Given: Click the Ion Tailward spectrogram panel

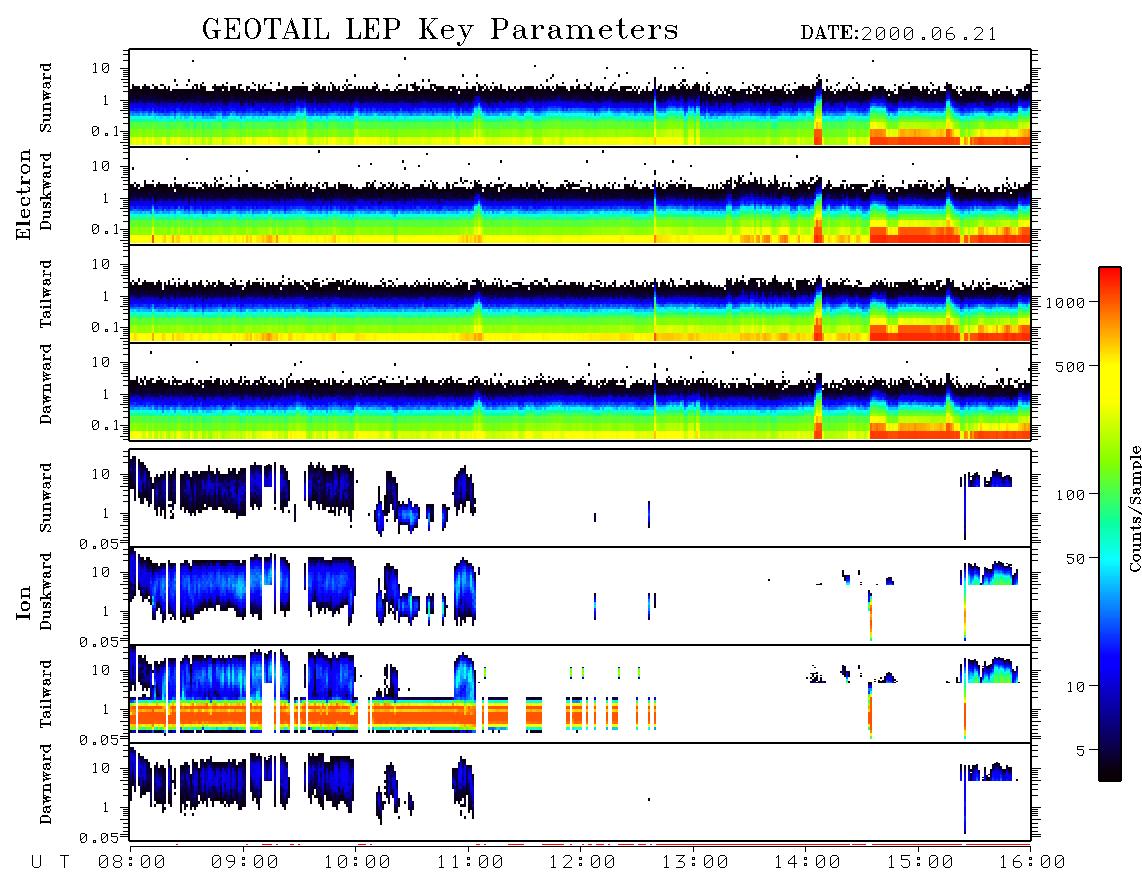Looking at the screenshot, I should [580, 694].
